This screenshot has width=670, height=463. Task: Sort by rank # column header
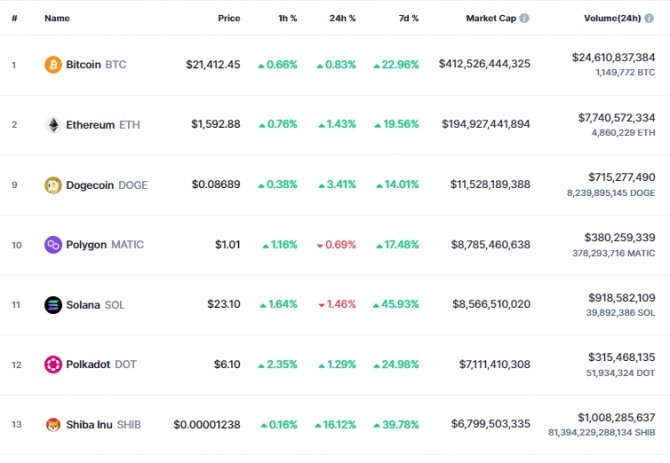15,18
